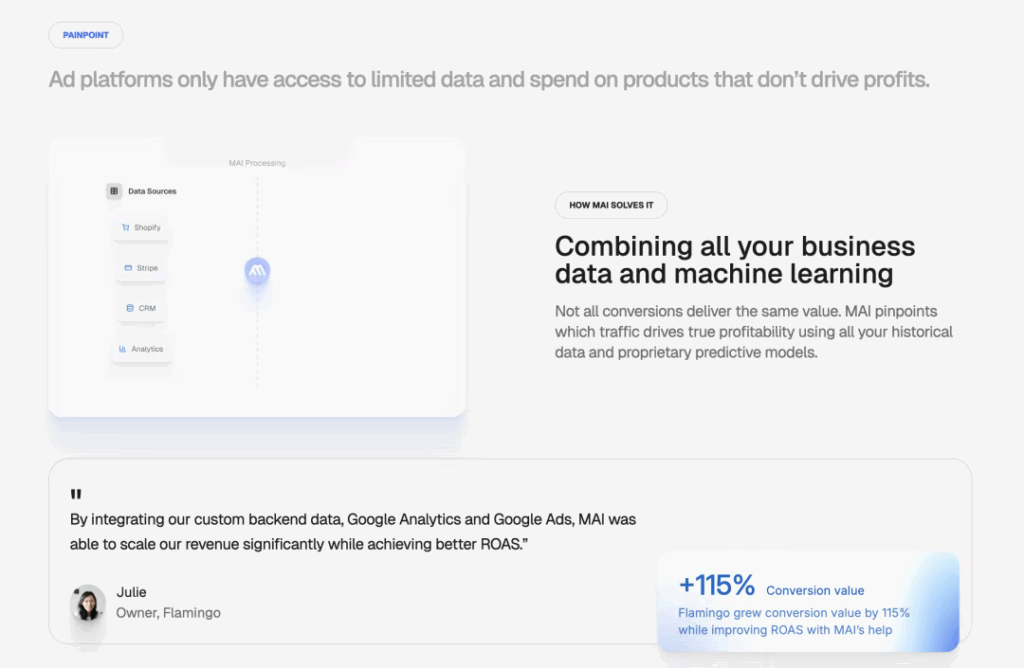Image resolution: width=1024 pixels, height=668 pixels.
Task: Click the Shopify cart icon
Action: pyautogui.click(x=126, y=228)
